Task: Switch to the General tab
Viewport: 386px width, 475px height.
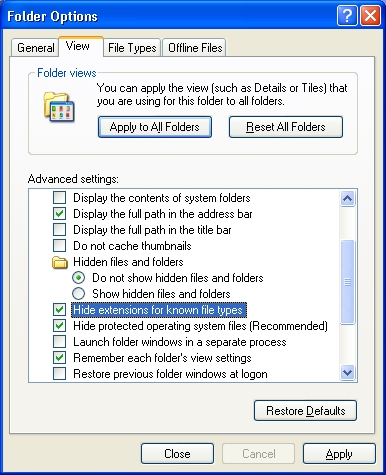Action: point(36,48)
